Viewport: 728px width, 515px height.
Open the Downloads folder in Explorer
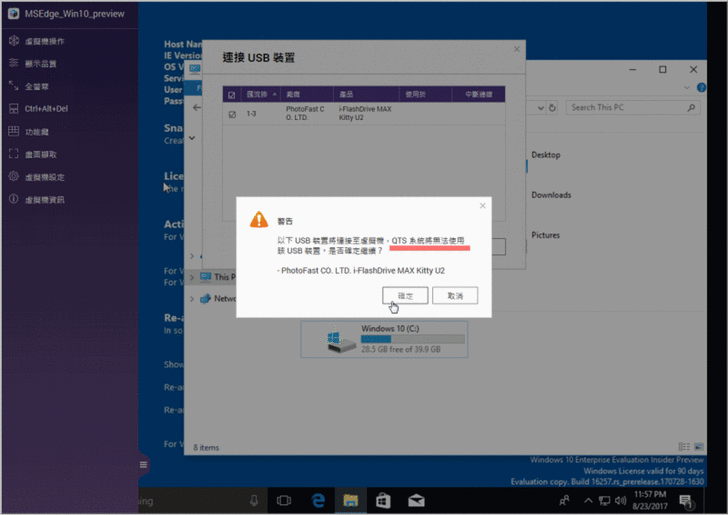551,195
